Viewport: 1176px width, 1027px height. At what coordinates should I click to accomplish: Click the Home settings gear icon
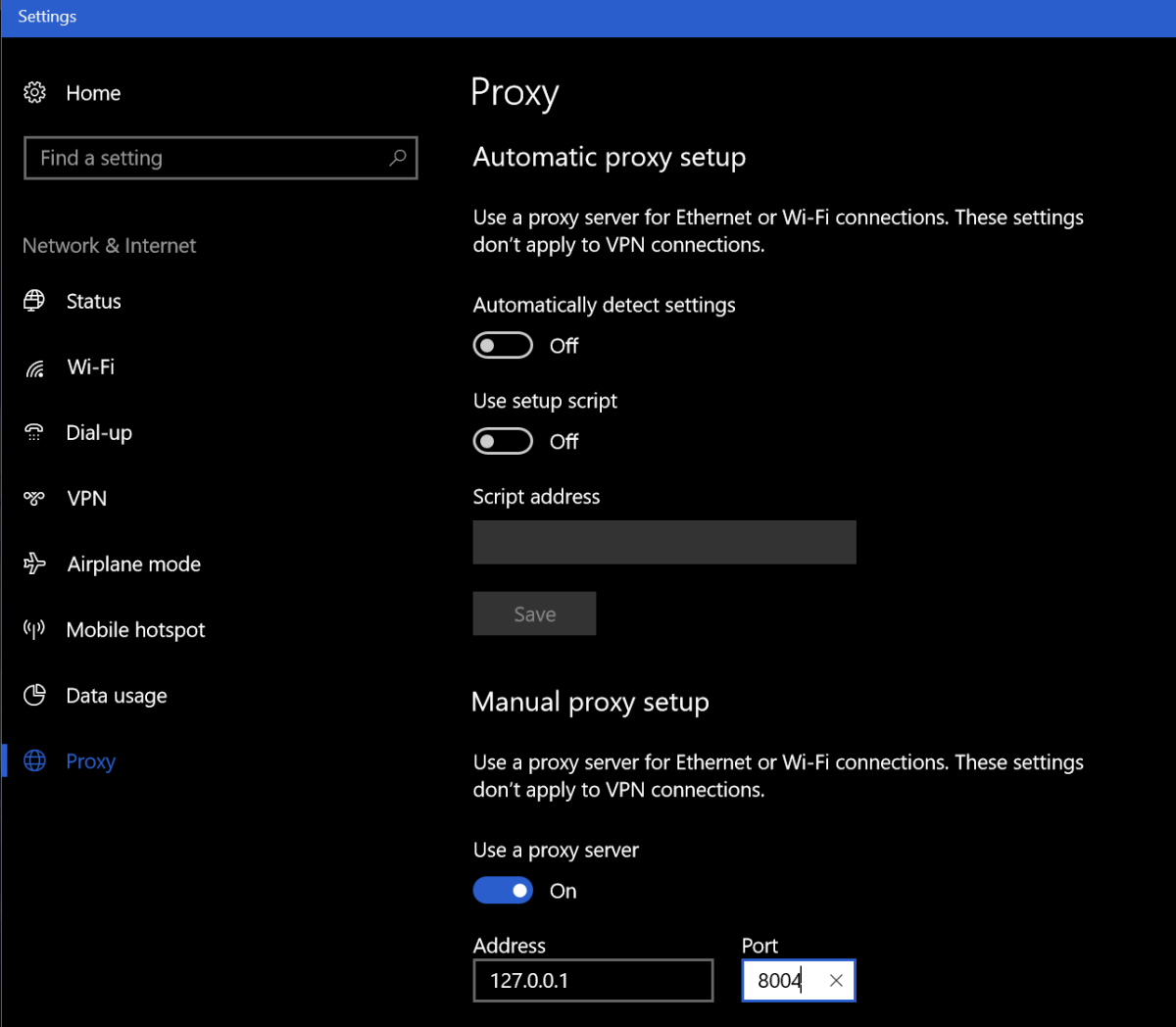[34, 91]
